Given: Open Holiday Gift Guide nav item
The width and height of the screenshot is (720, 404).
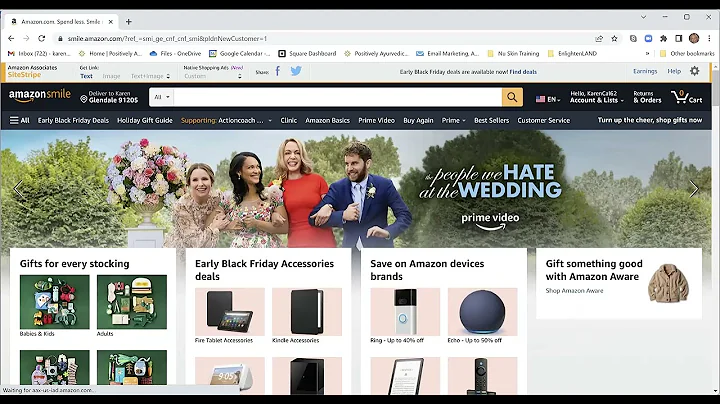Looking at the screenshot, I should pyautogui.click(x=145, y=120).
